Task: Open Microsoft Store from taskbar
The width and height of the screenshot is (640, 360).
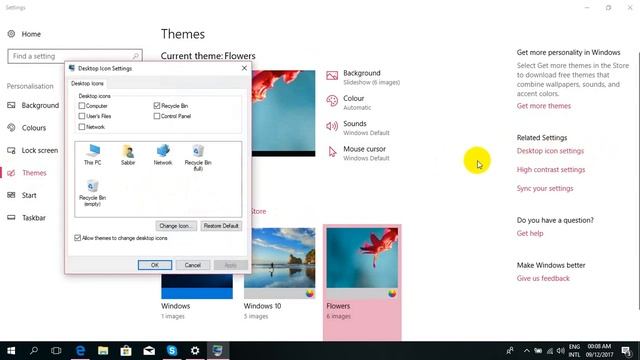Action: point(126,351)
